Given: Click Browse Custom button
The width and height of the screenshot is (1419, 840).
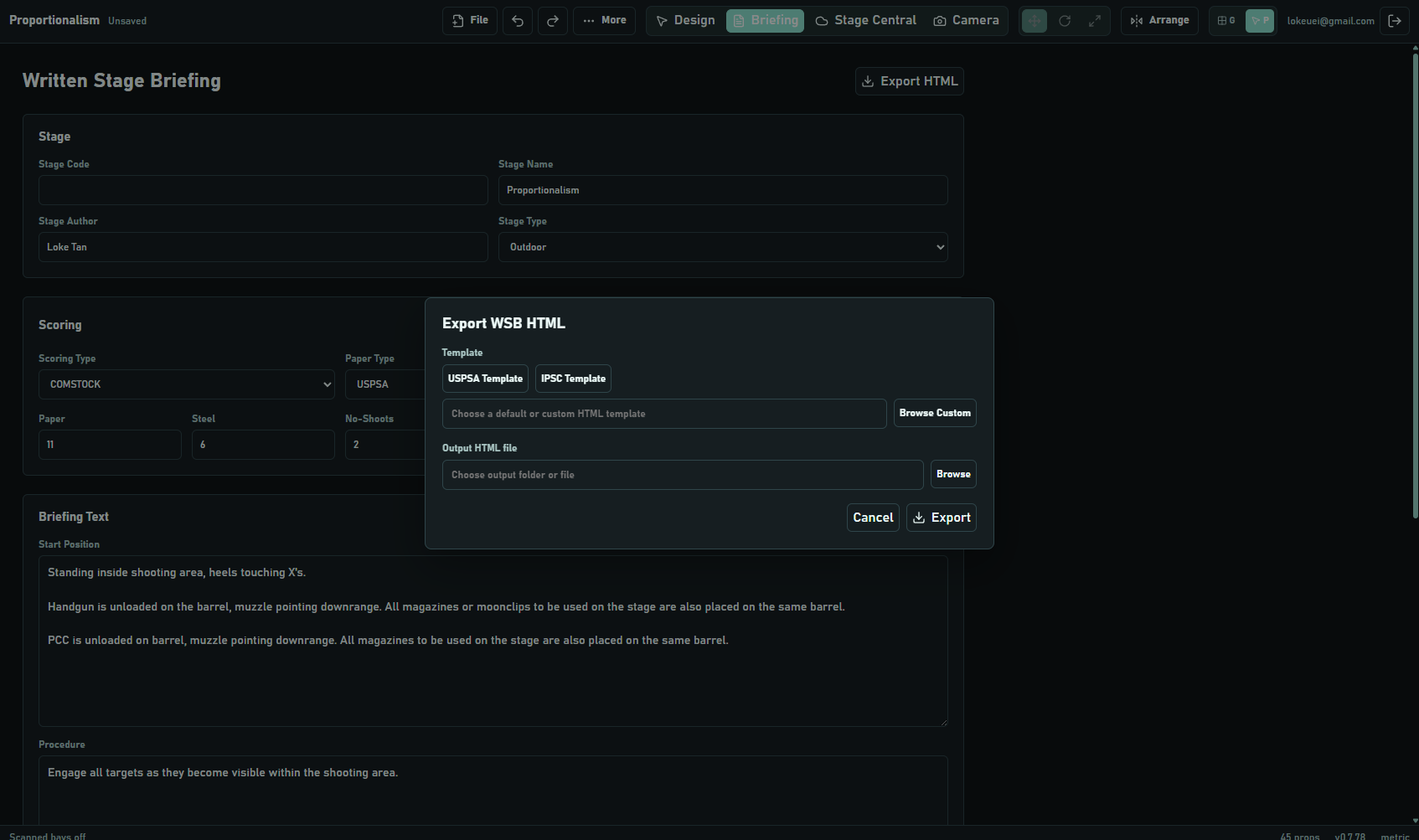Looking at the screenshot, I should pyautogui.click(x=935, y=413).
